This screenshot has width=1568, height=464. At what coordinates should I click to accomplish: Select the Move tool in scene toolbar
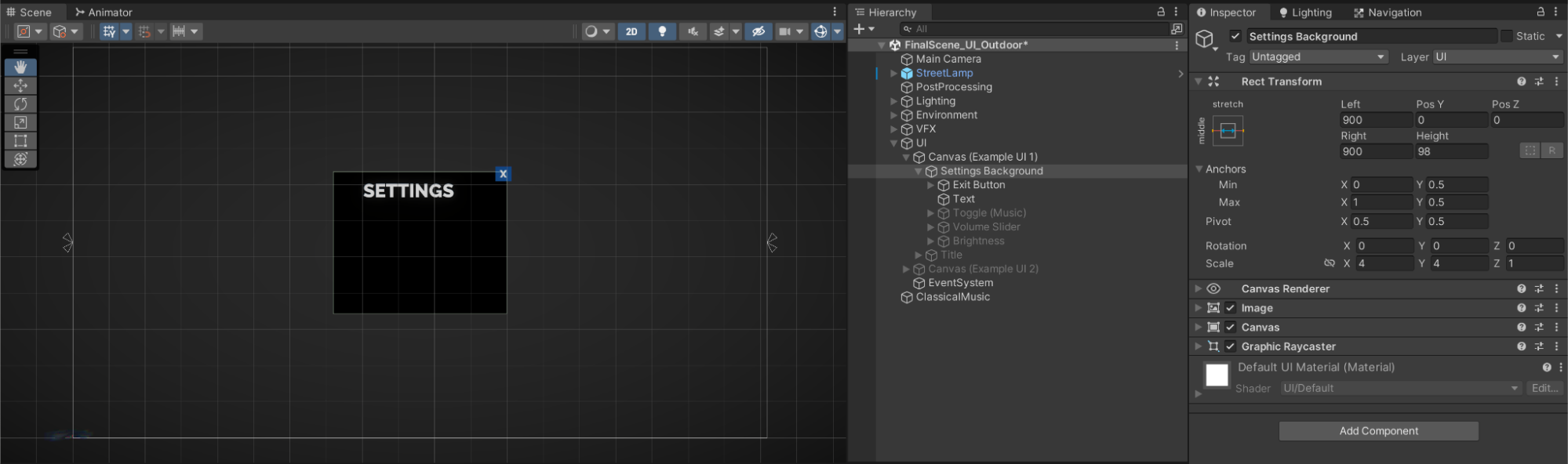(20, 85)
